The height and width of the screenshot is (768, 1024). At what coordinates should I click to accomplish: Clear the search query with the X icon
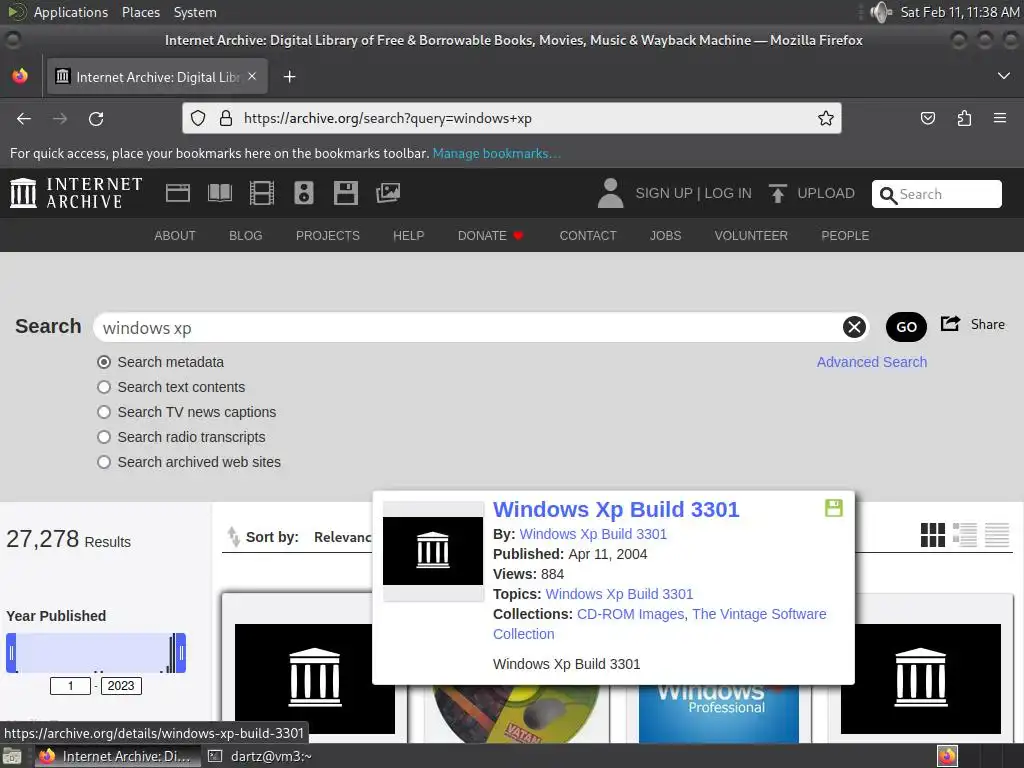[854, 327]
